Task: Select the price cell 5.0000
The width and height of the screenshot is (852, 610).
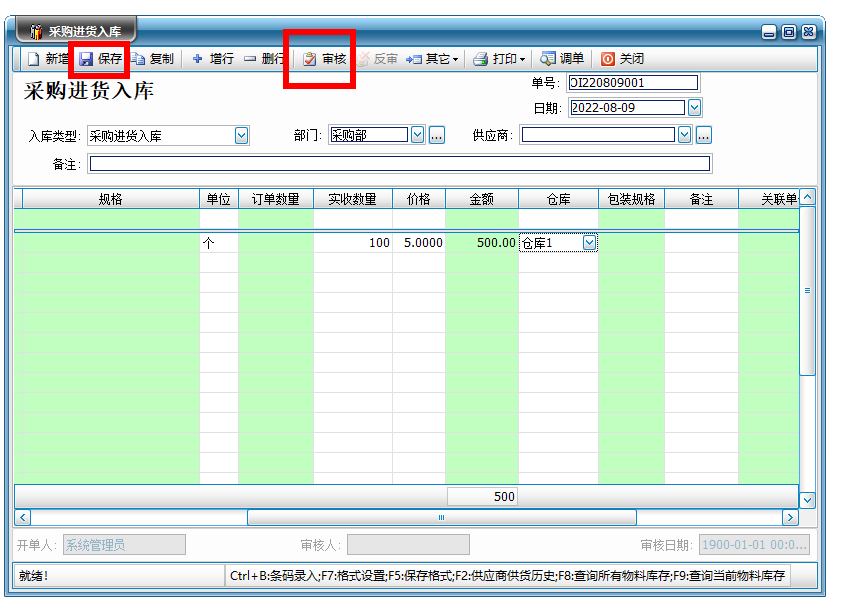Action: tap(419, 243)
